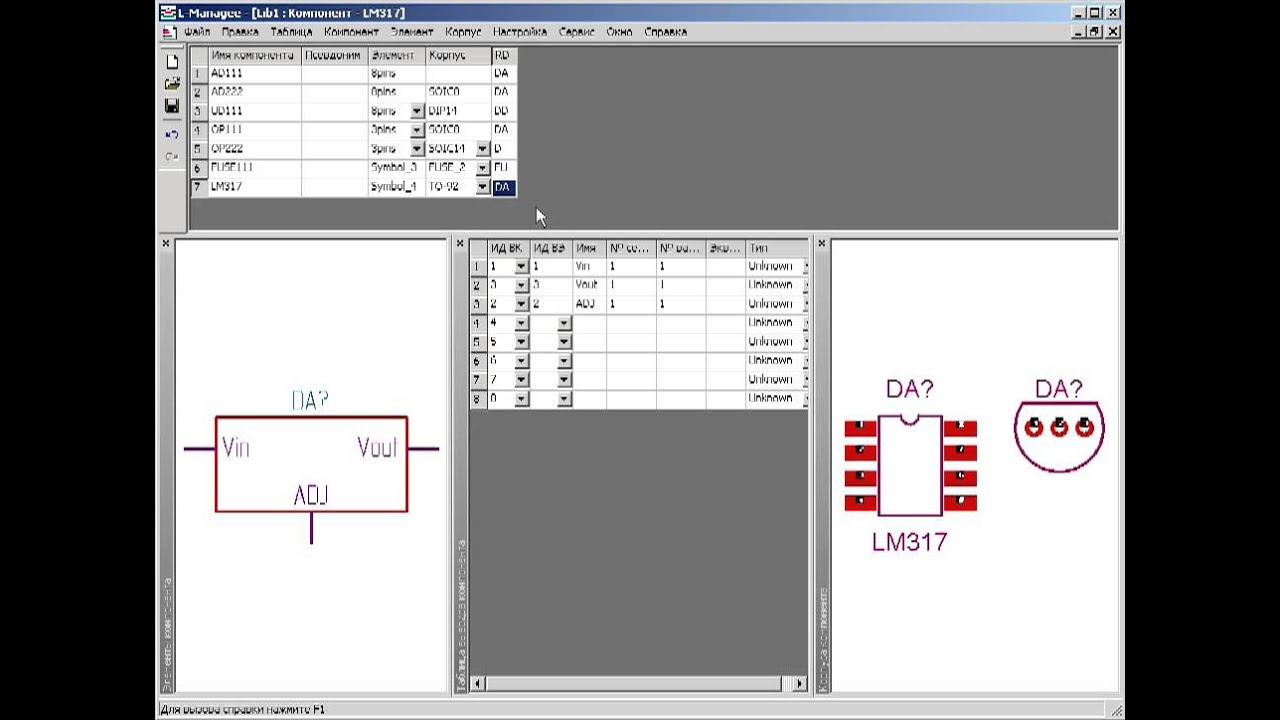Click the Имя компонента column header
The height and width of the screenshot is (720, 1280).
tap(254, 56)
